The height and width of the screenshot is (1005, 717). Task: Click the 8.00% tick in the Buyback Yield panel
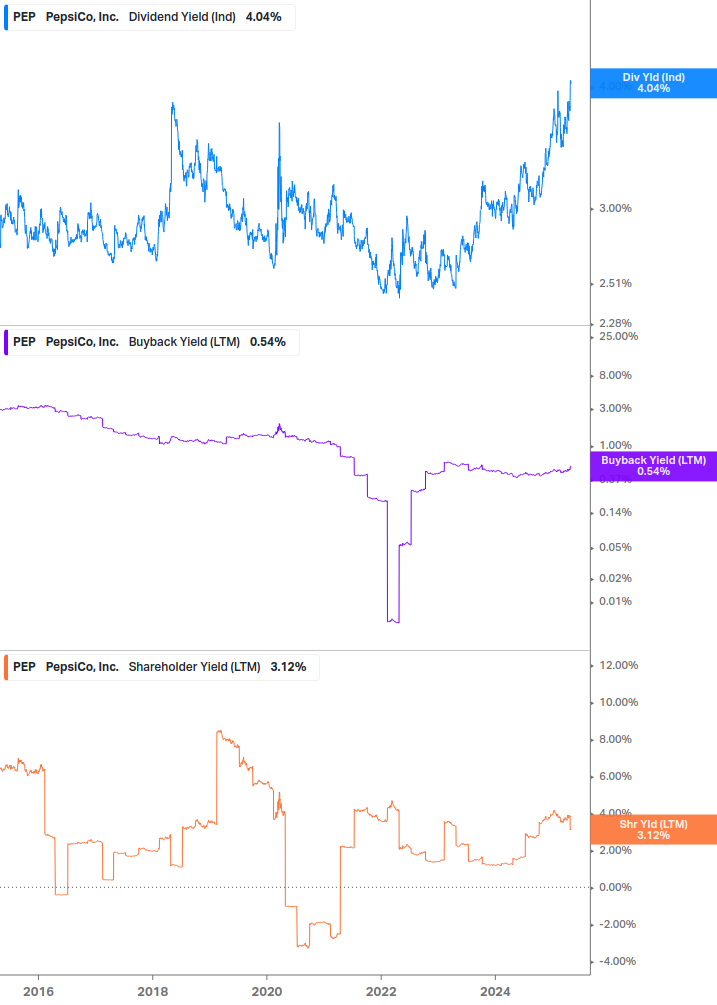click(615, 376)
